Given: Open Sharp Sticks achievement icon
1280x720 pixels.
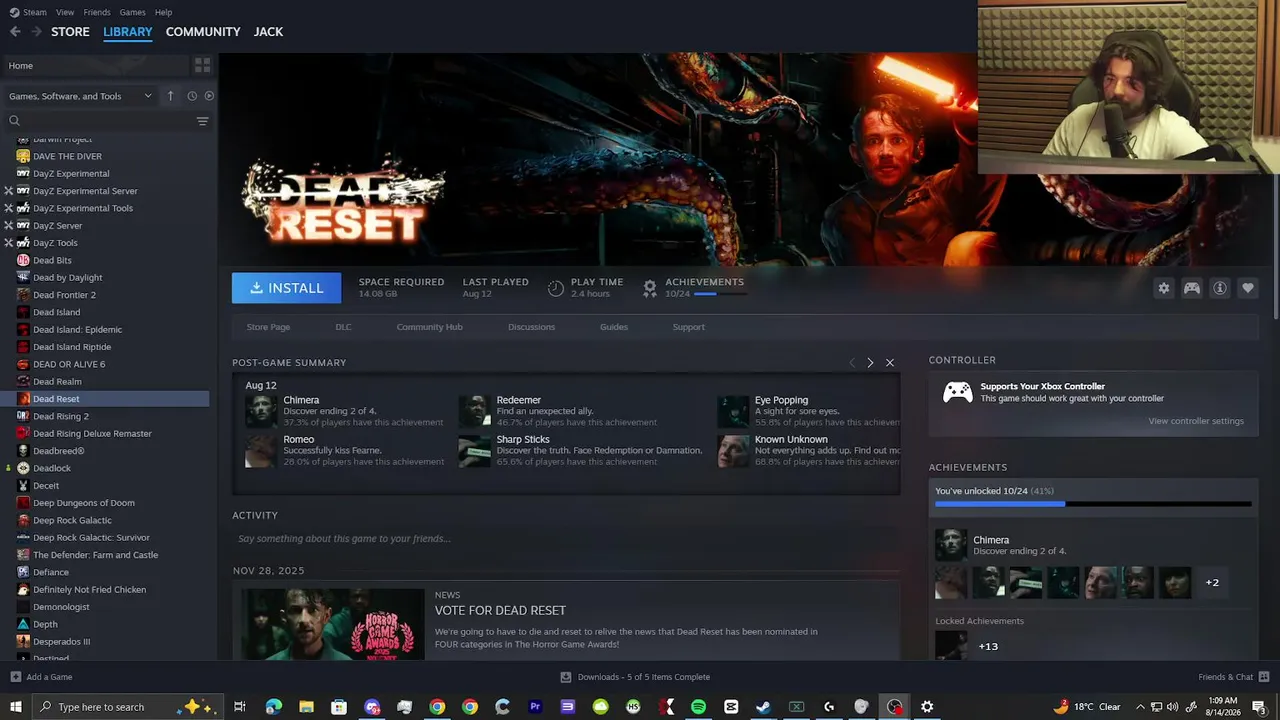Looking at the screenshot, I should coord(475,450).
